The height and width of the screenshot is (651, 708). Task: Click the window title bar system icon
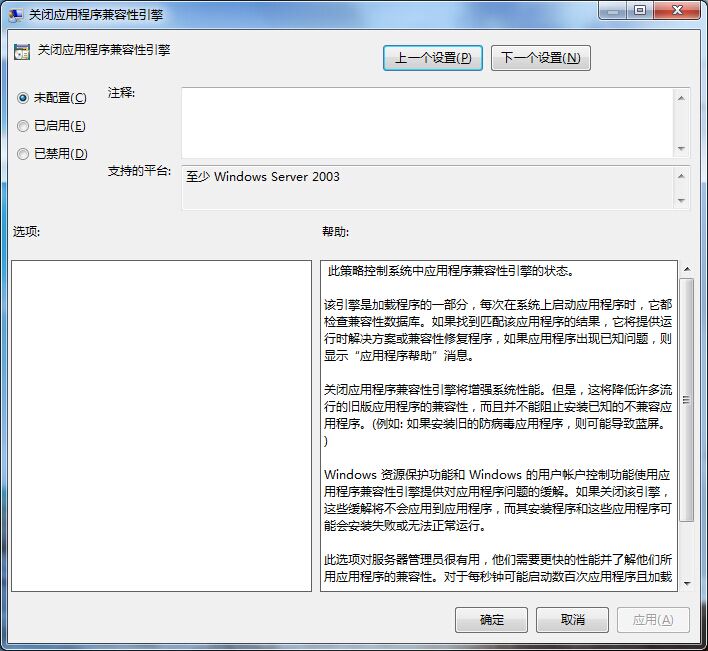(x=16, y=15)
